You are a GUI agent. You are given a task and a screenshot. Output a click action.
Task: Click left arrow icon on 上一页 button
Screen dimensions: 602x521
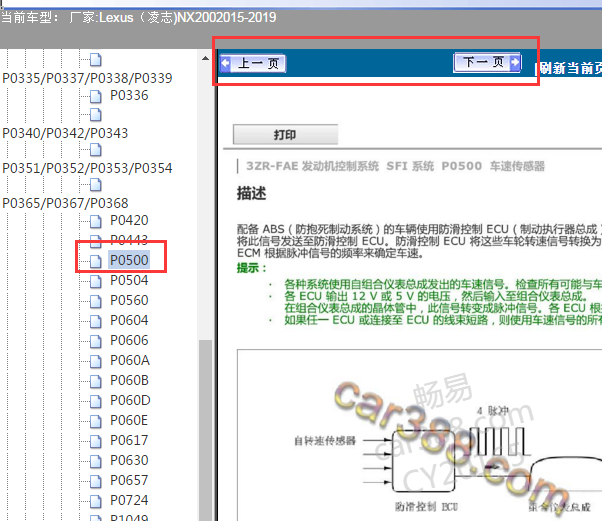[x=225, y=63]
